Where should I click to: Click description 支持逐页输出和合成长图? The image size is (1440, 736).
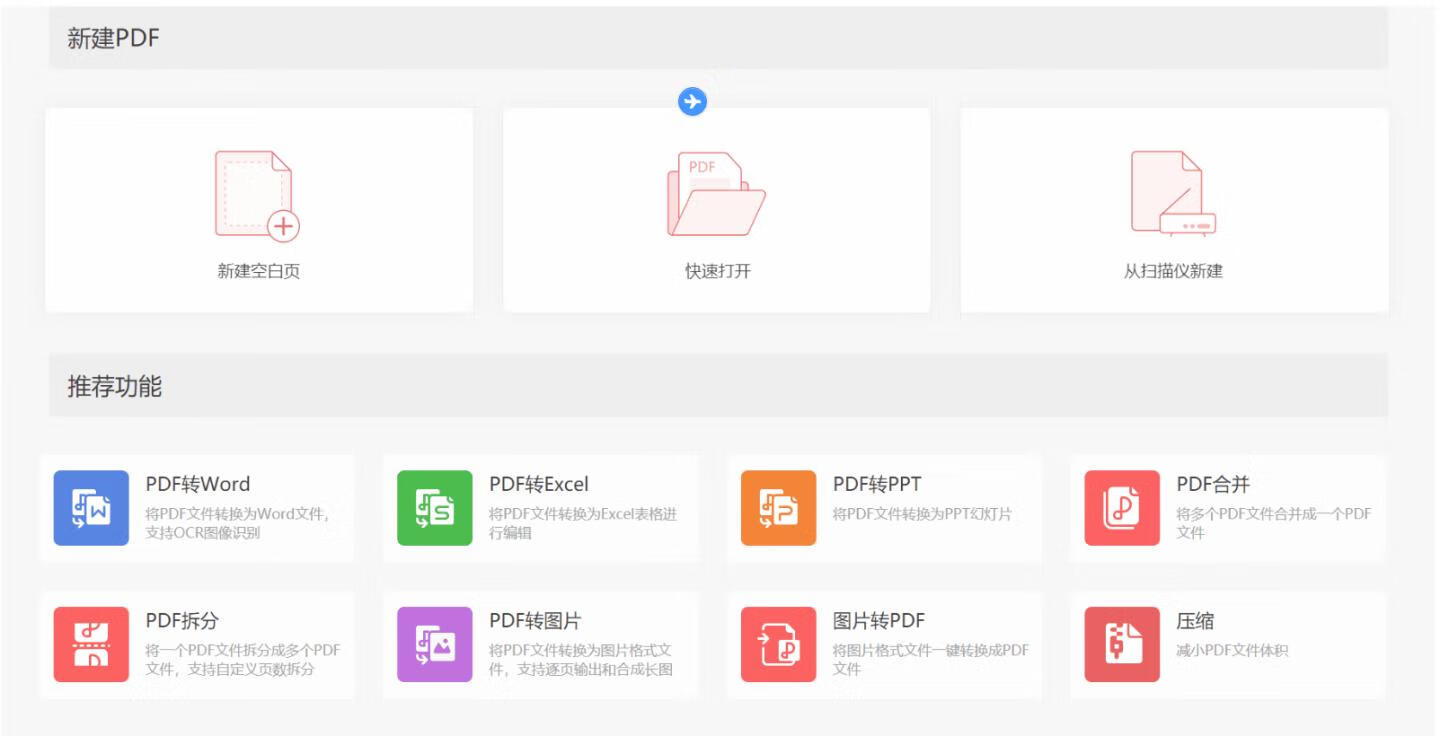[x=594, y=669]
